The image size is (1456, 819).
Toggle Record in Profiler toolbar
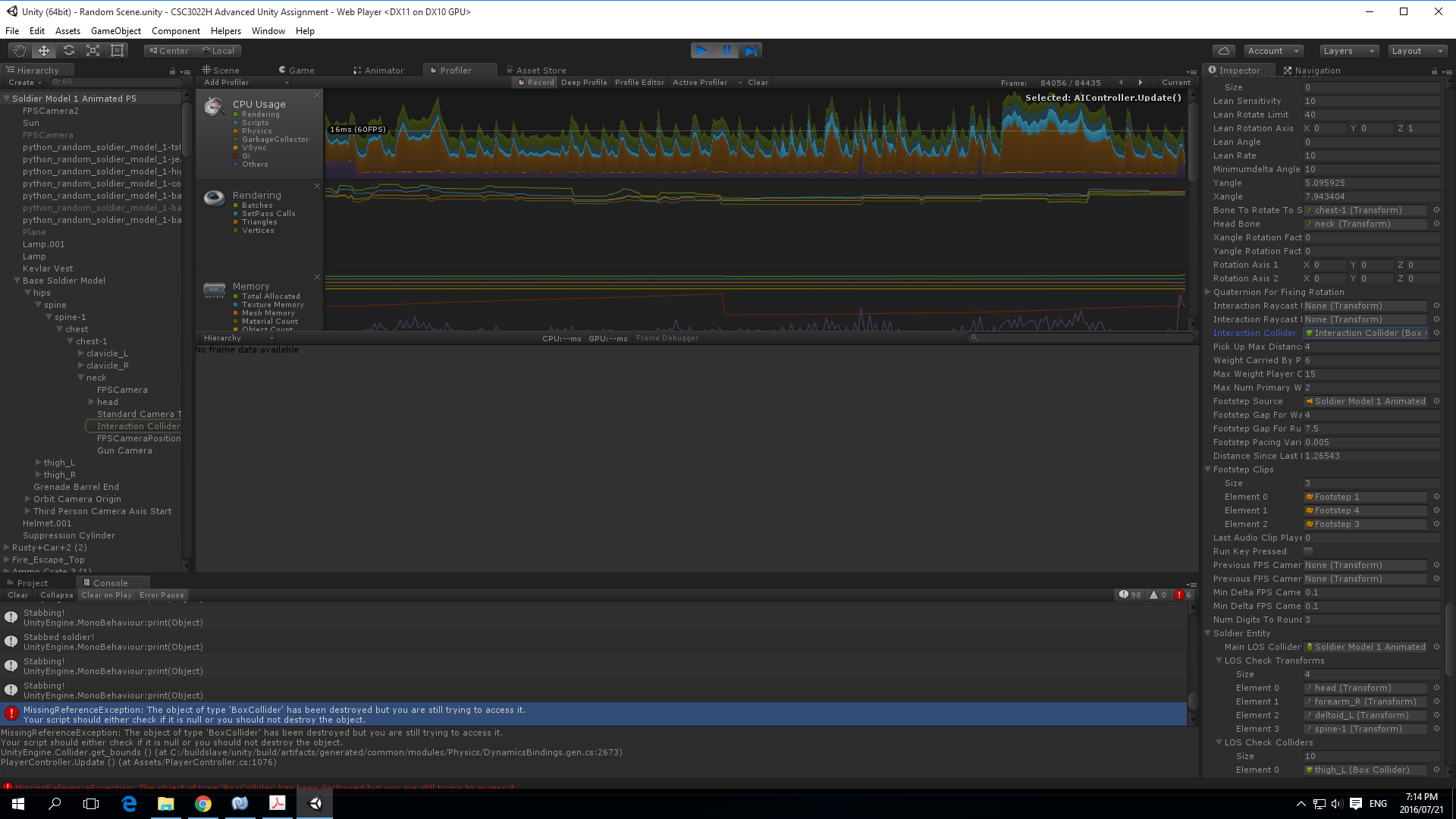point(536,83)
